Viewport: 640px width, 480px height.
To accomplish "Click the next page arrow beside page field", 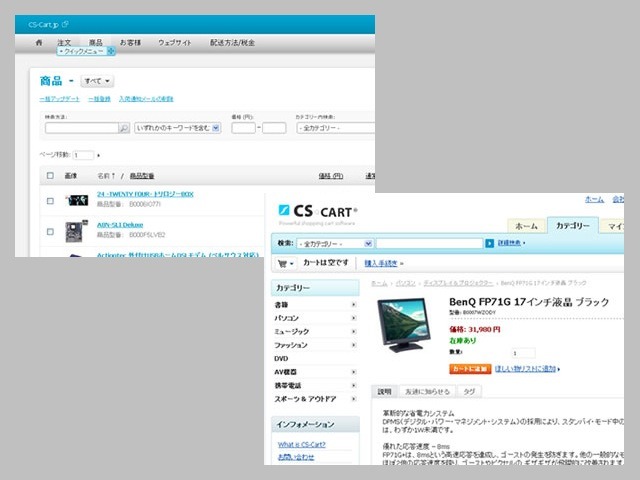I will pos(98,156).
